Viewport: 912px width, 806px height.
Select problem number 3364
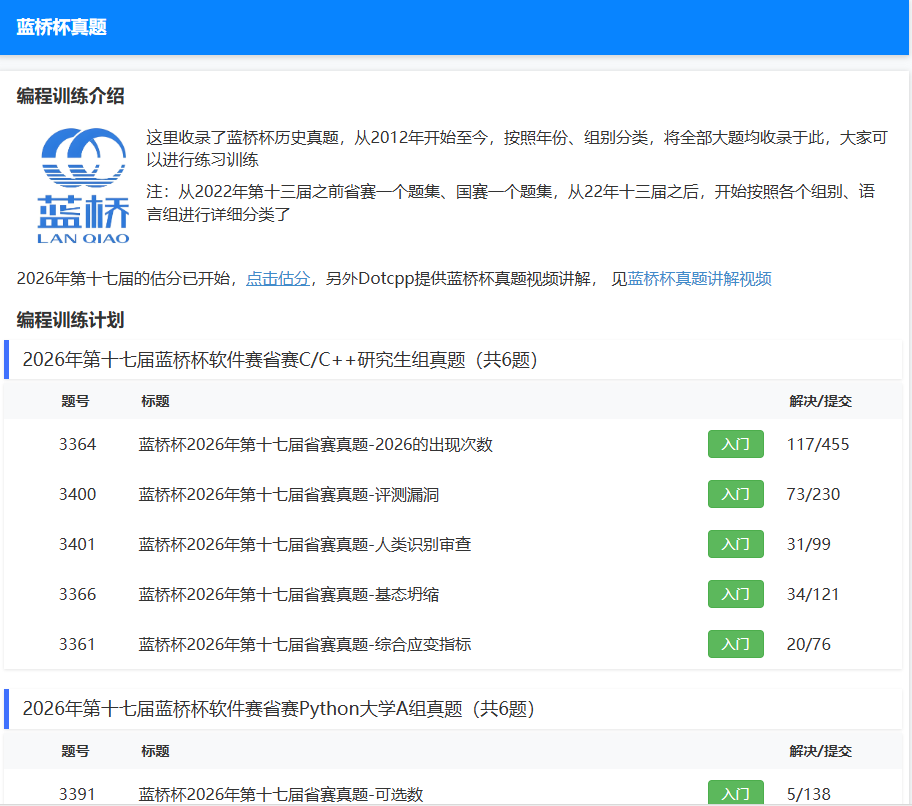pos(77,444)
